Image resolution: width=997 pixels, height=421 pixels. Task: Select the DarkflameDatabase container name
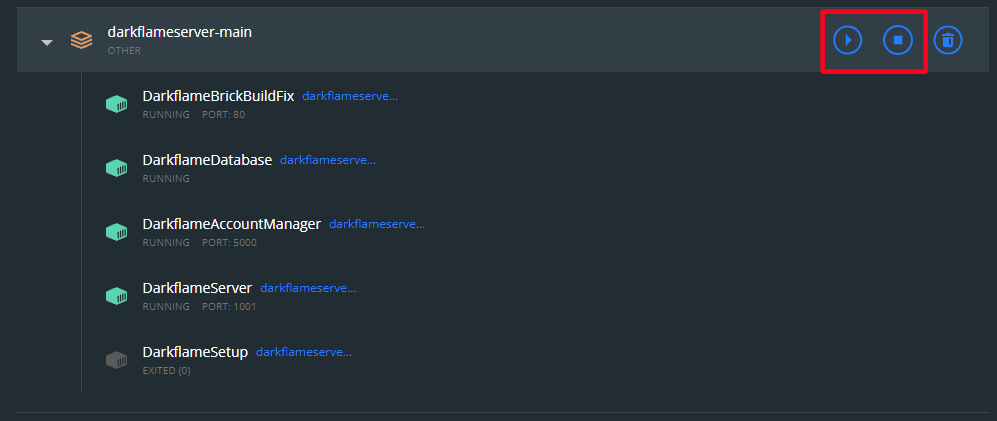207,160
